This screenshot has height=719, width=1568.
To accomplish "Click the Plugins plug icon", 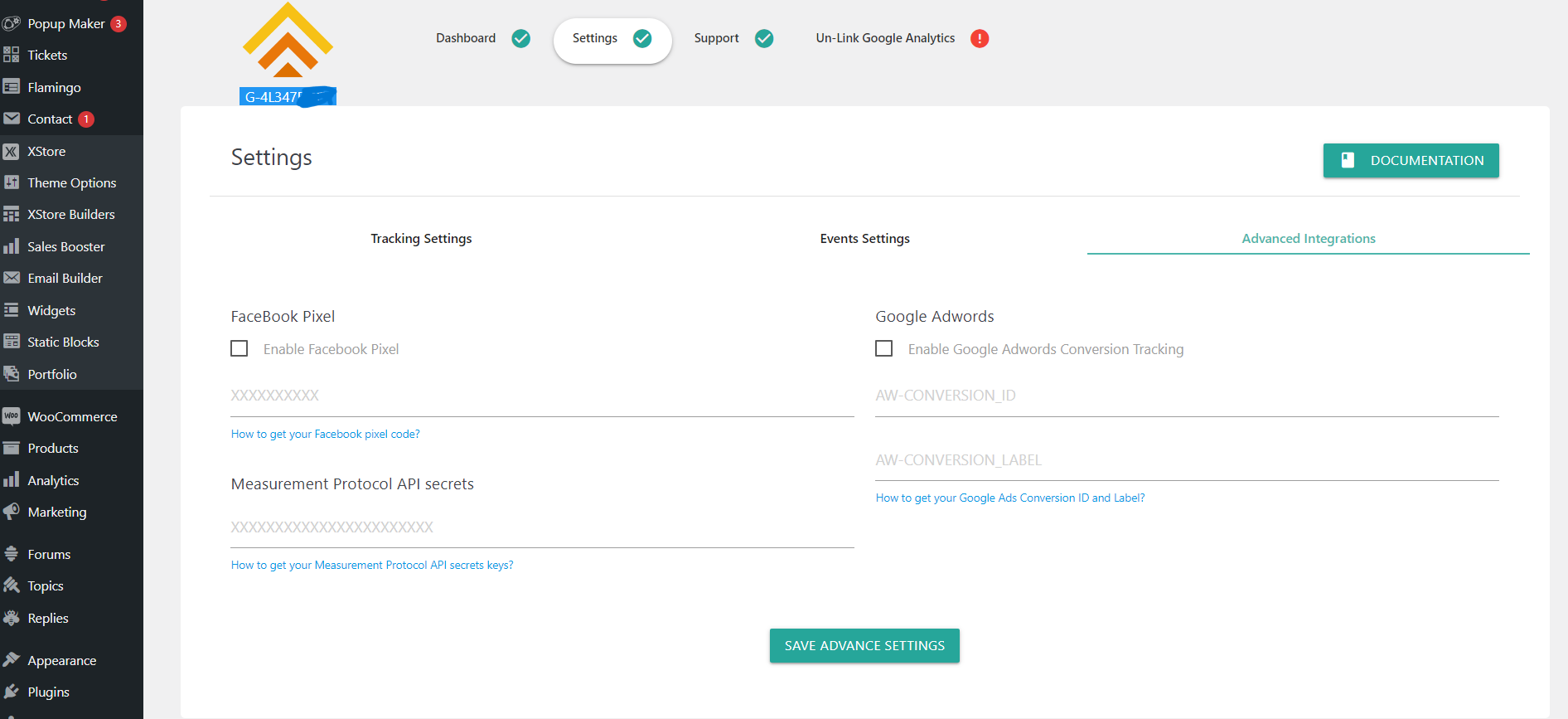I will 12,692.
